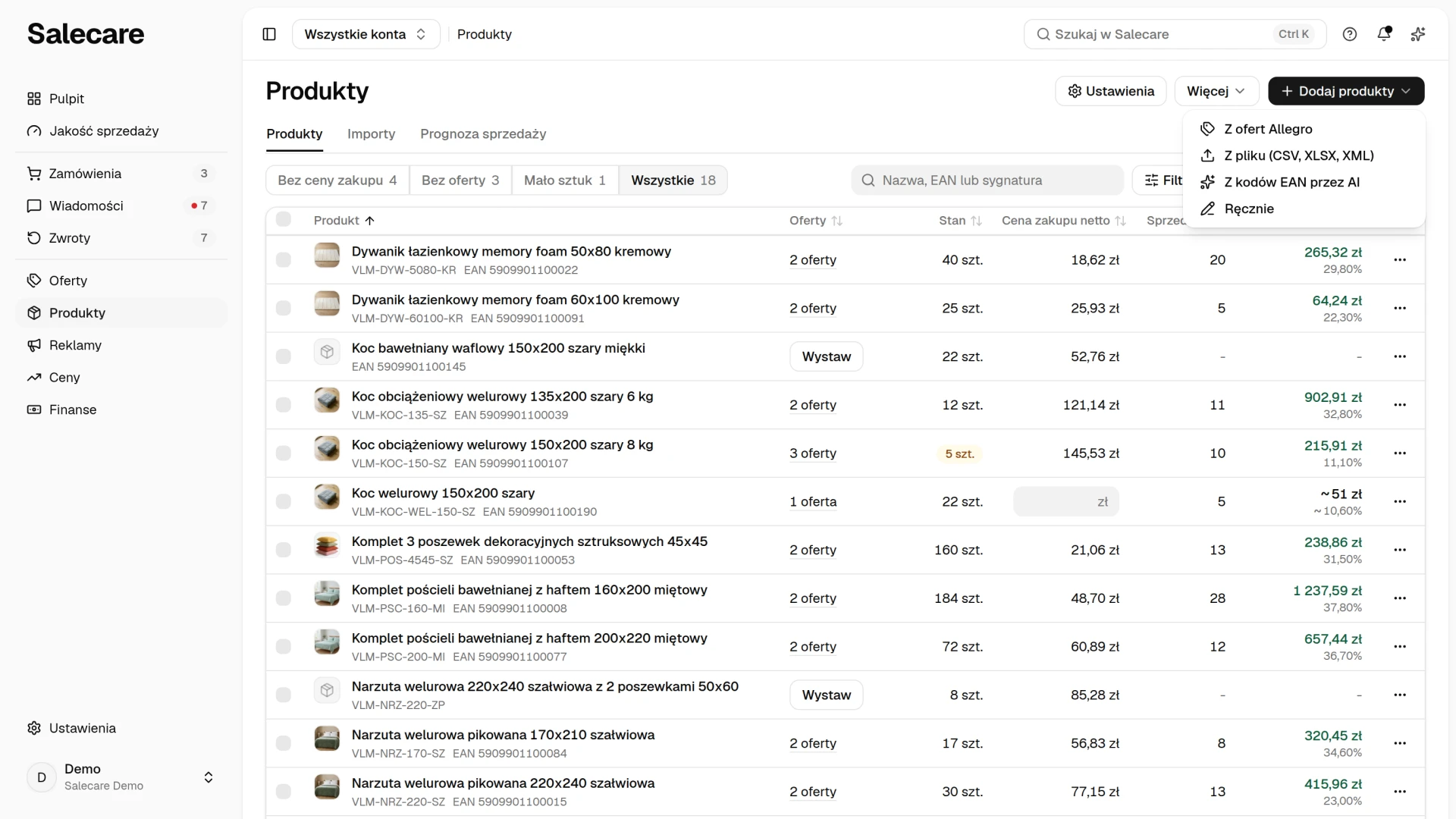Sort table by Oferty column
The width and height of the screenshot is (1456, 819).
click(816, 221)
